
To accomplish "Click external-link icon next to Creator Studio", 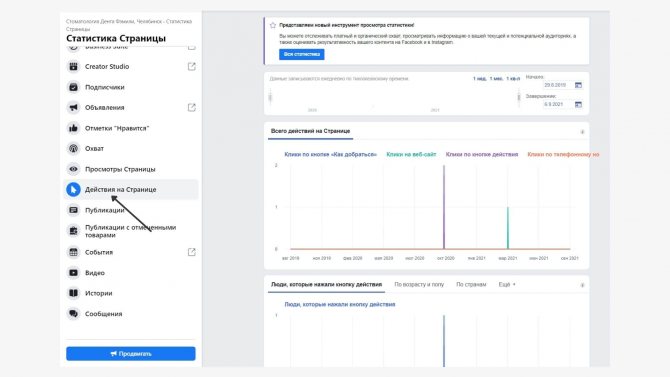I will pos(191,67).
